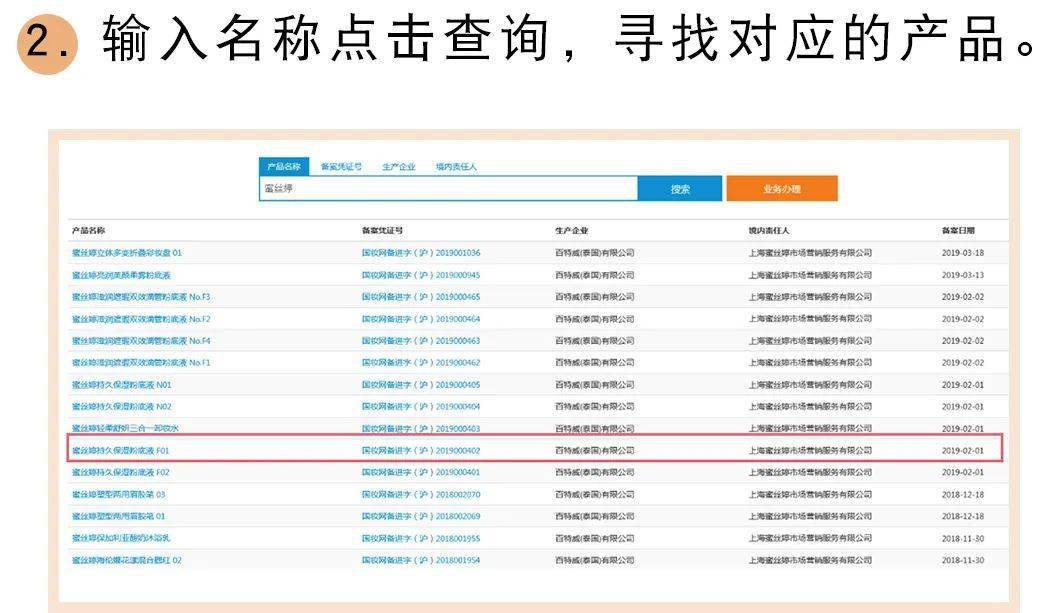Click record number link 2018002070
The image size is (1059, 613).
[x=421, y=494]
